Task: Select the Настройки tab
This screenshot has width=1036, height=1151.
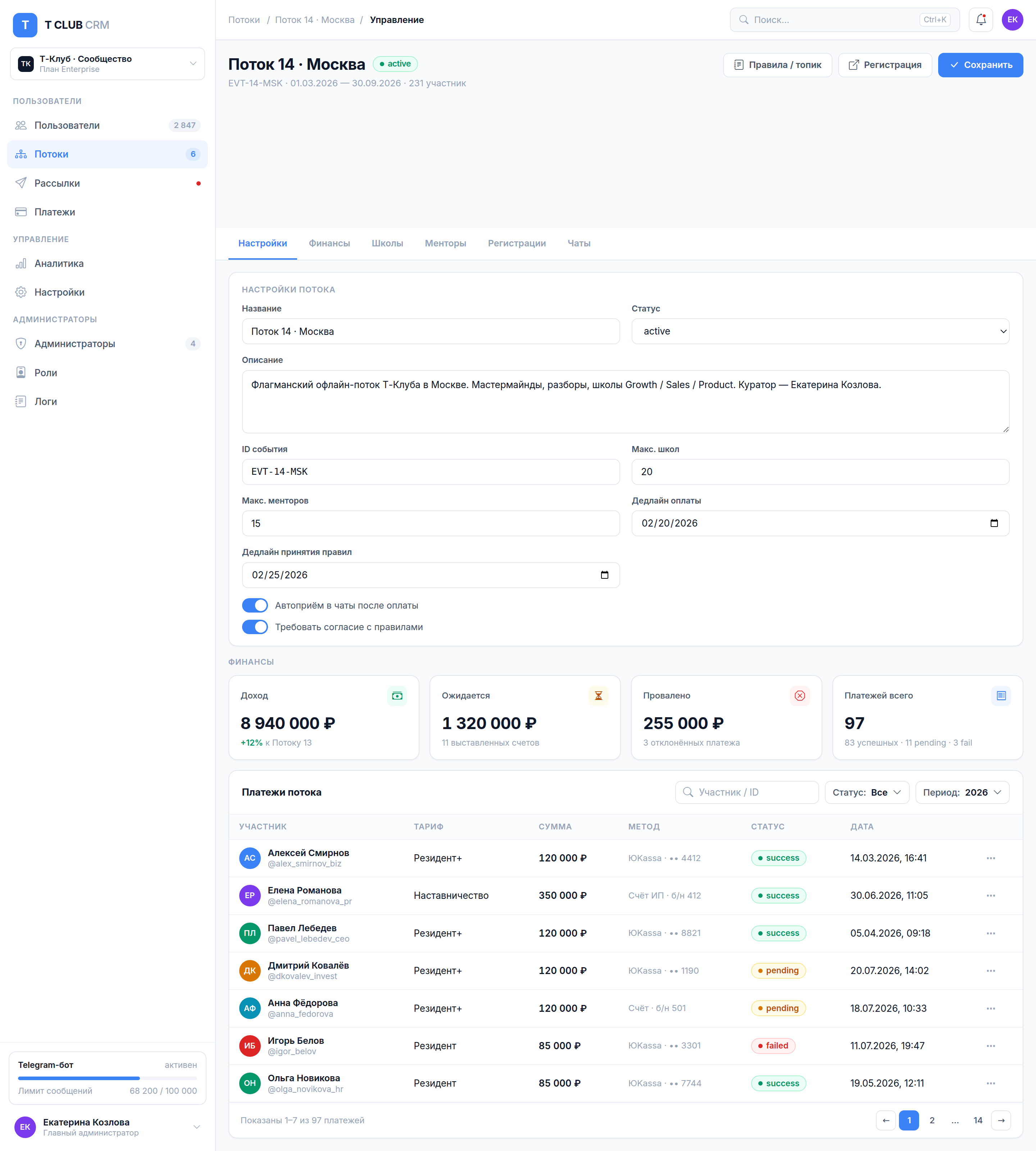Action: click(262, 243)
